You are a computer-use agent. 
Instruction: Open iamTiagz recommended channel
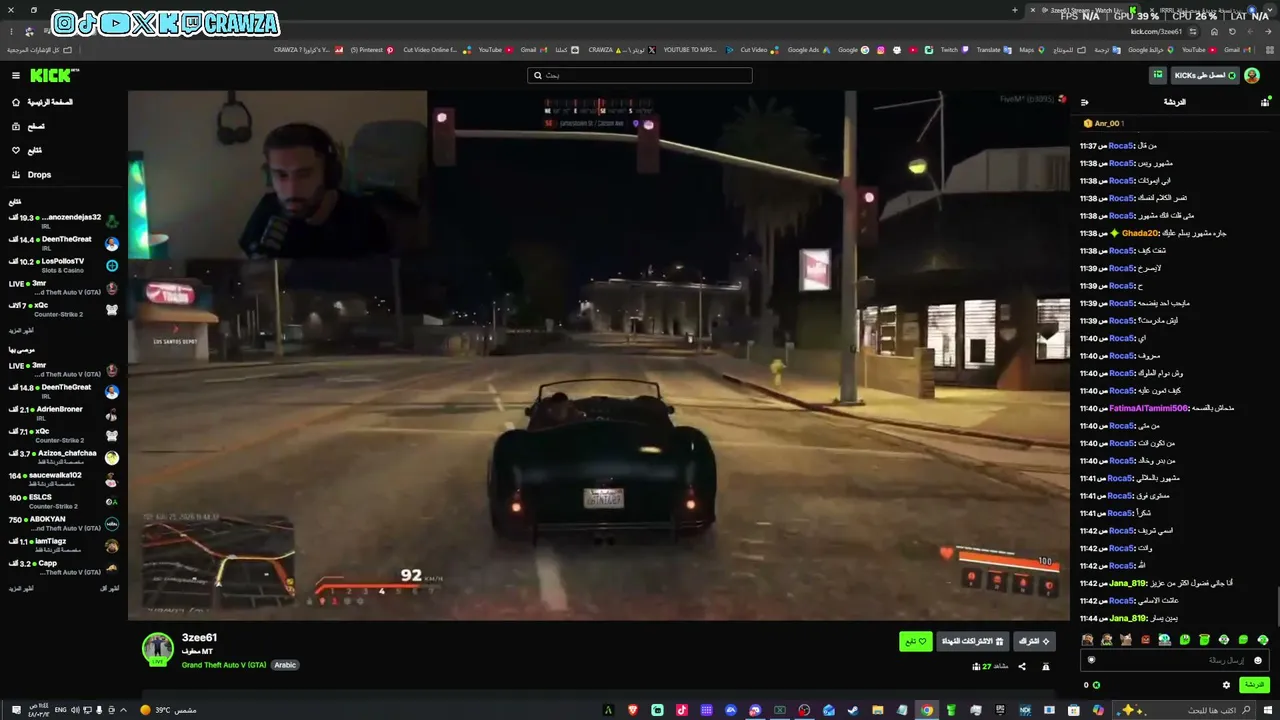(x=64, y=545)
